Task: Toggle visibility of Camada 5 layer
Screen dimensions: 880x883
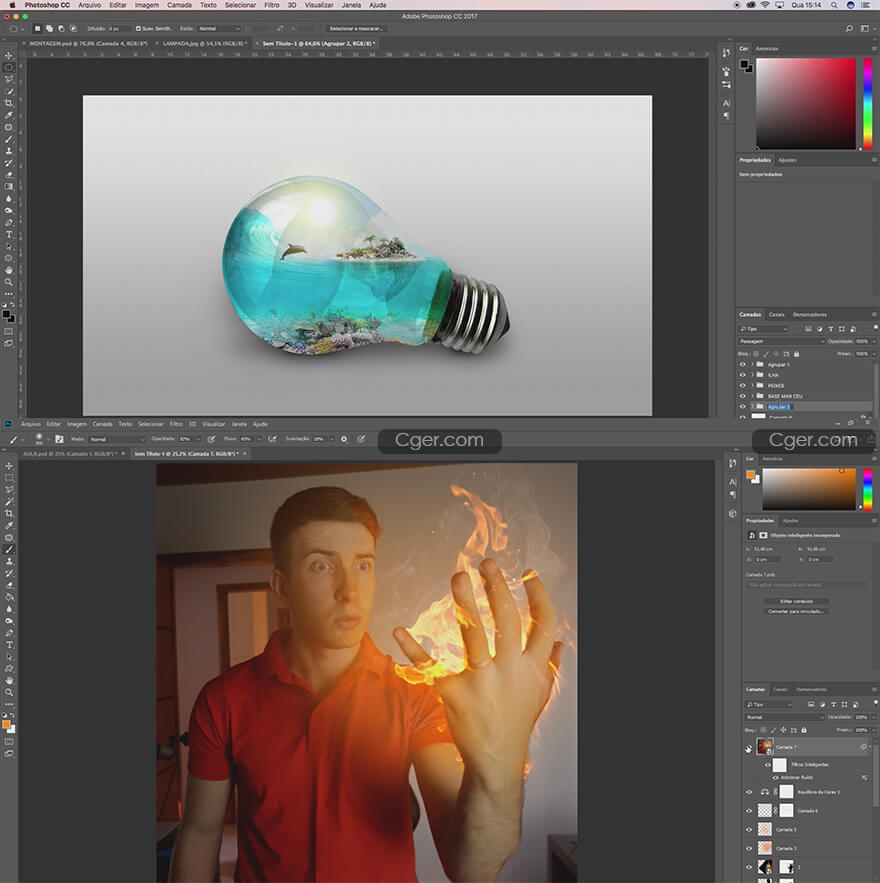Action: coord(749,830)
